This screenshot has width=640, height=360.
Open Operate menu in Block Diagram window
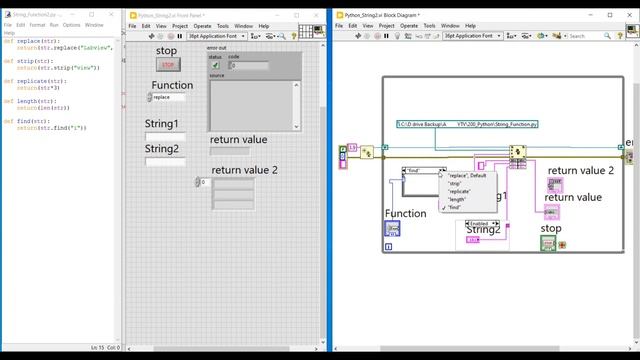pos(409,26)
